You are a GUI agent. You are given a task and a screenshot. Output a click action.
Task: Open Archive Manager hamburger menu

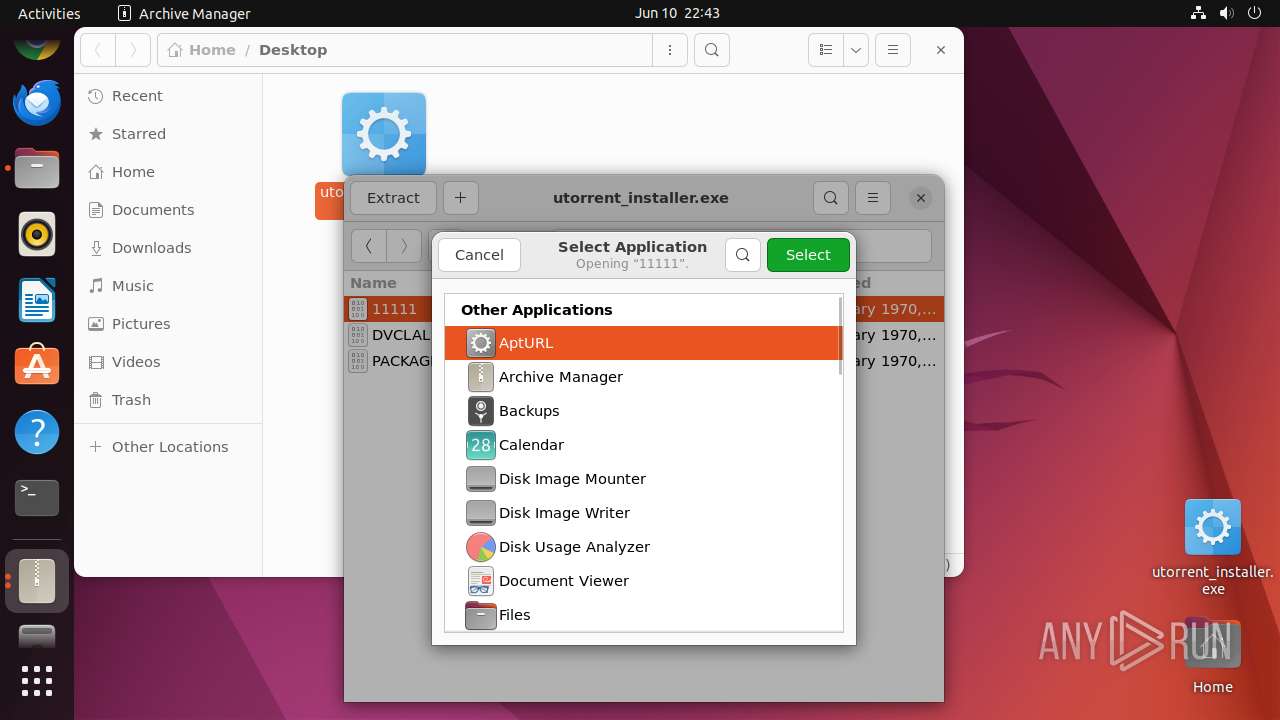click(873, 198)
